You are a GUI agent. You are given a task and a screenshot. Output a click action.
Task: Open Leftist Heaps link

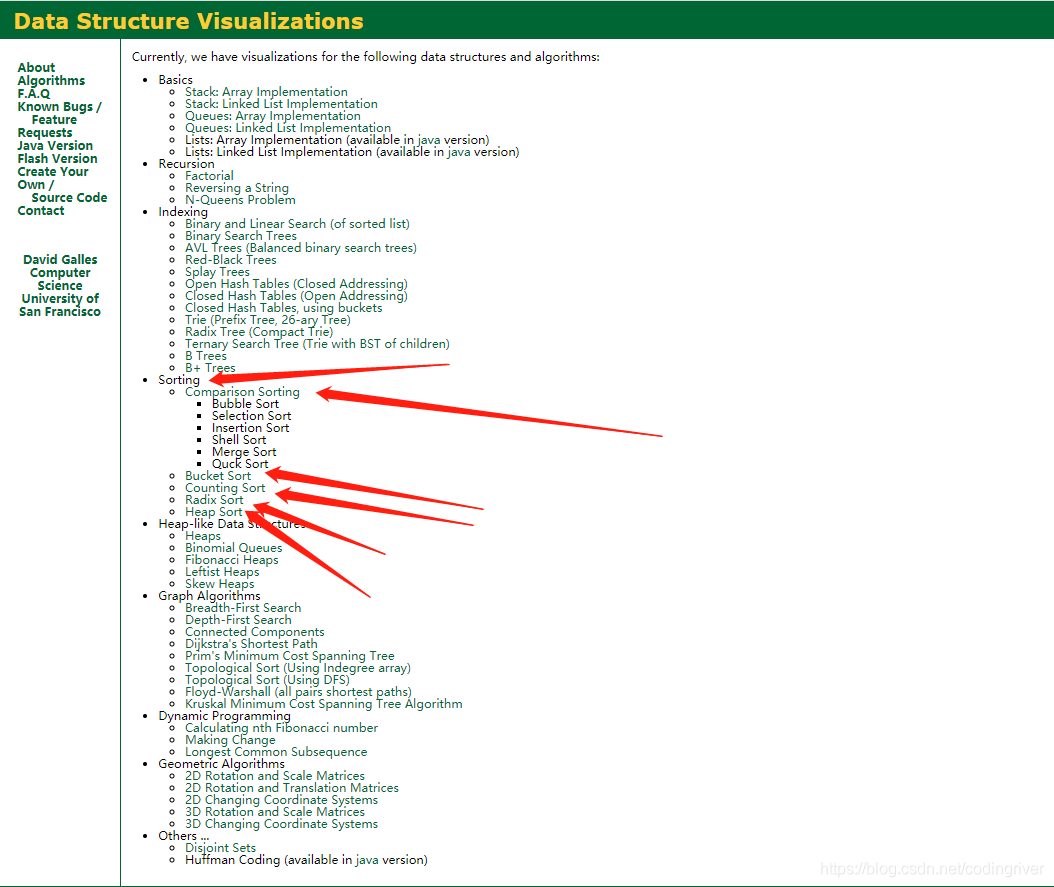222,573
